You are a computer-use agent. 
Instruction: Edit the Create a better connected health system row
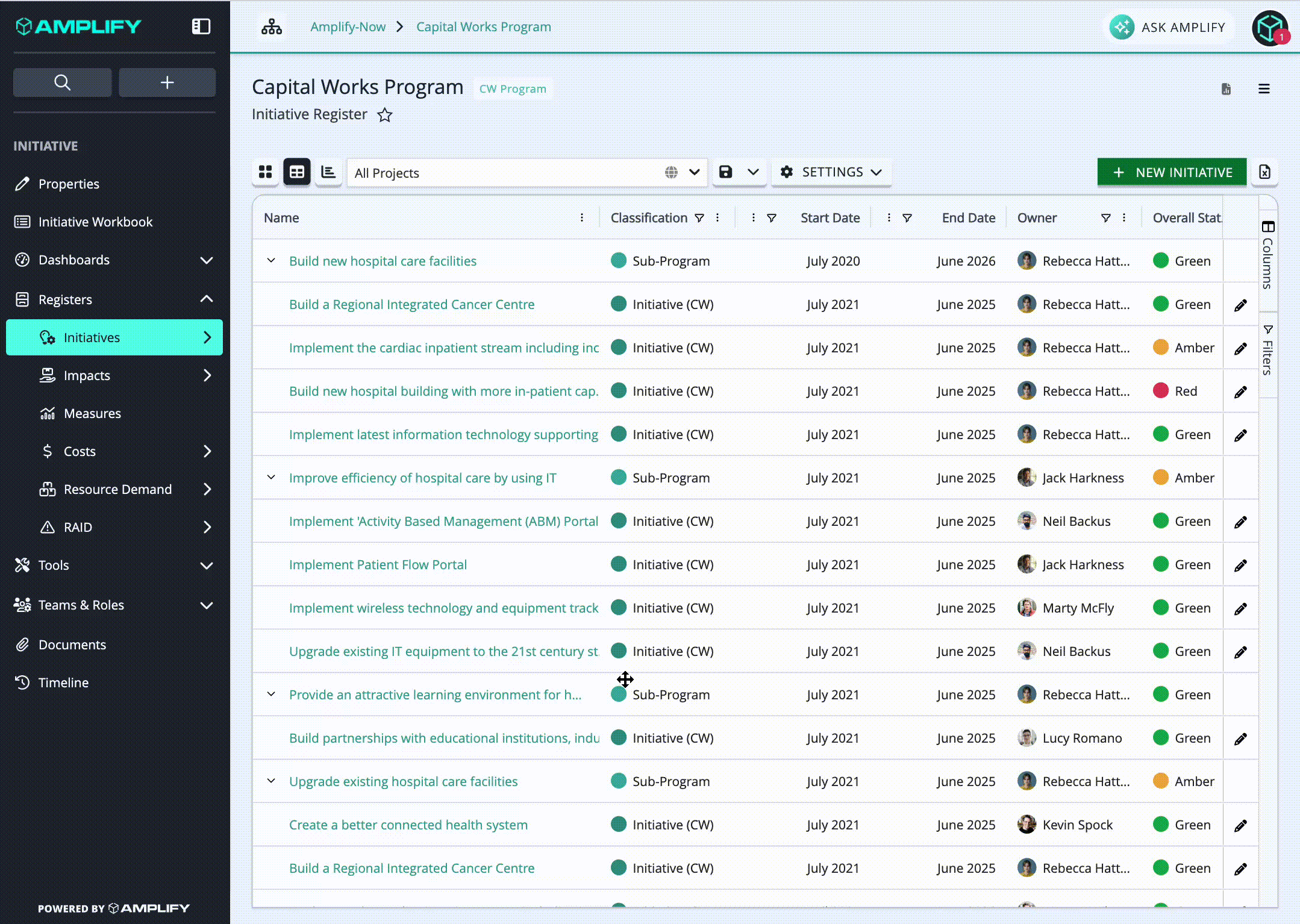(x=1240, y=825)
